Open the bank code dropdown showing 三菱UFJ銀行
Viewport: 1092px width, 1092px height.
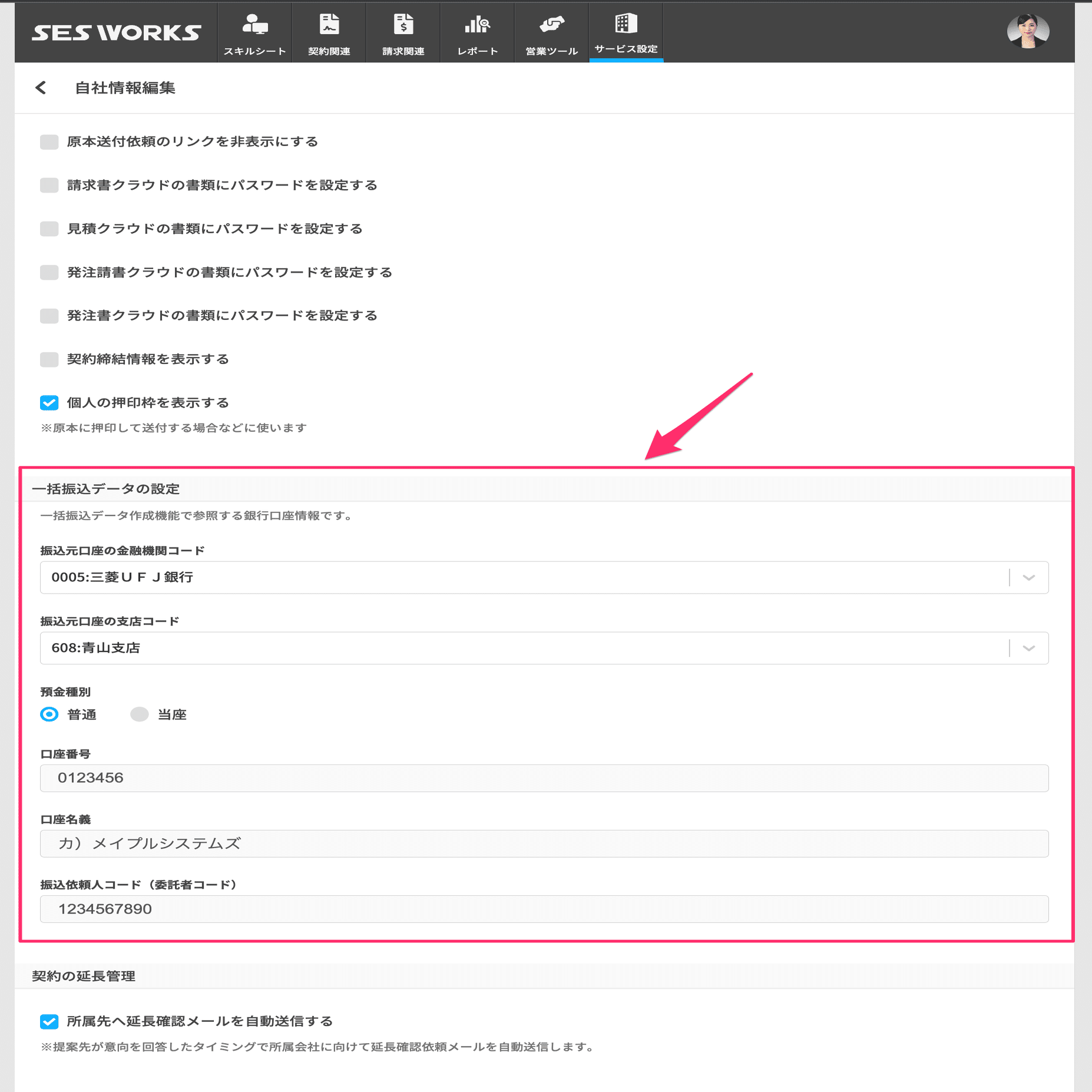point(1028,578)
